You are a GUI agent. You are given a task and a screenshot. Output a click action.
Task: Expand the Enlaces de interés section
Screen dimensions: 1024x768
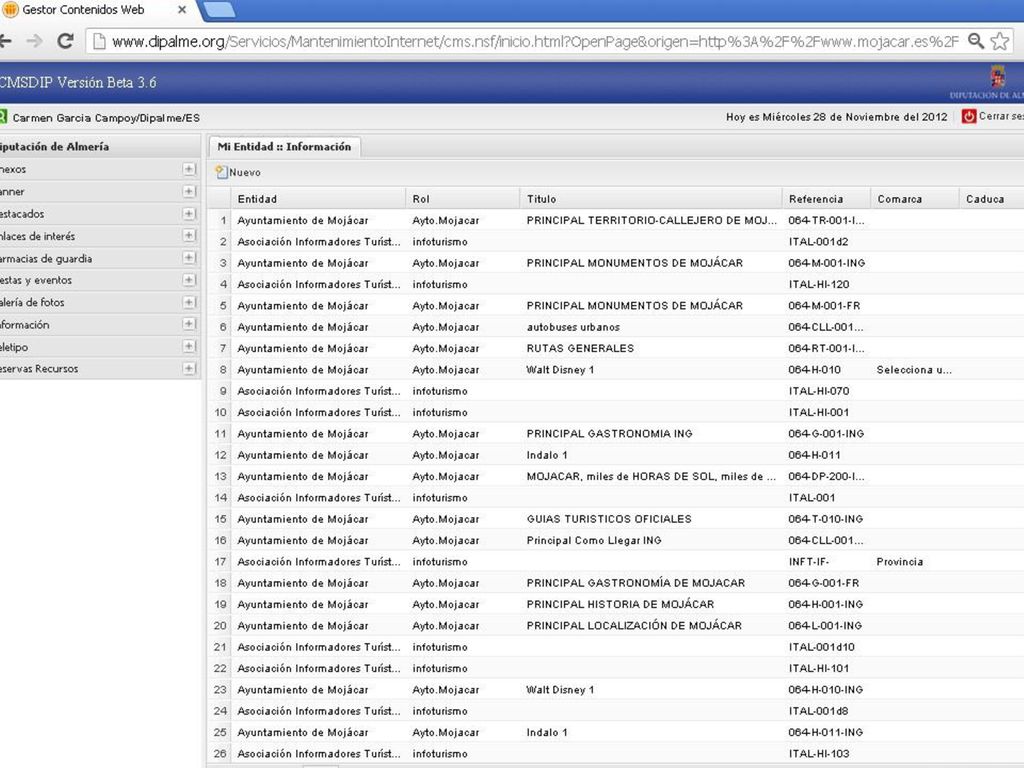(x=189, y=236)
